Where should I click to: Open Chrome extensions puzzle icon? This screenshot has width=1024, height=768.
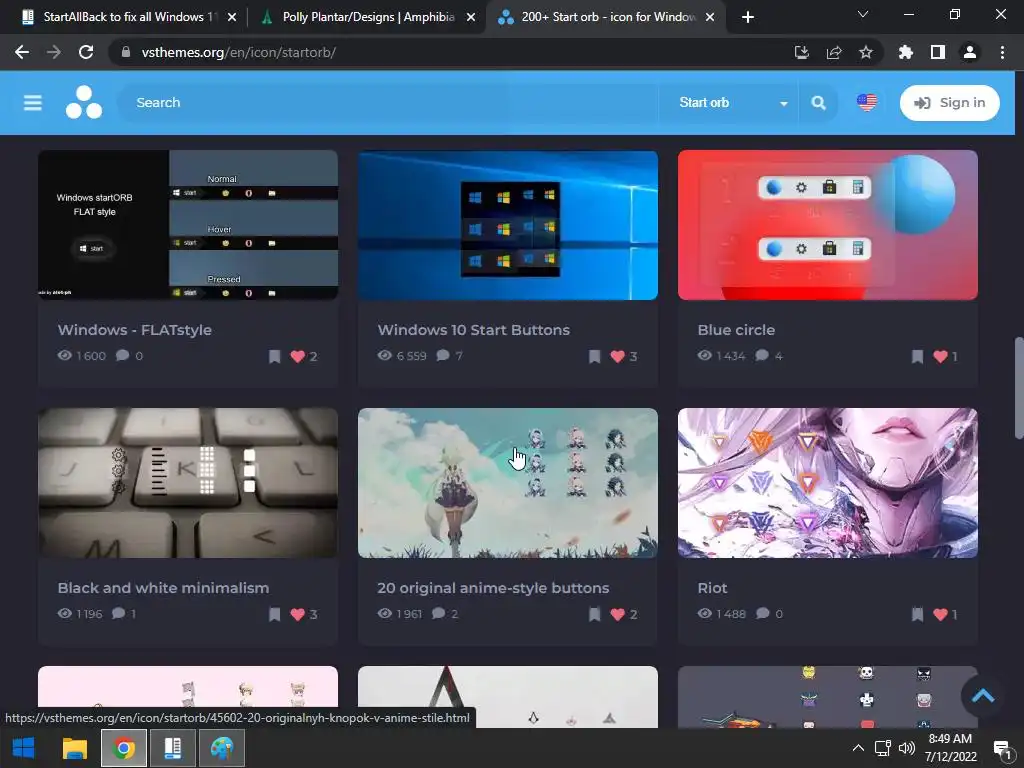(x=906, y=52)
